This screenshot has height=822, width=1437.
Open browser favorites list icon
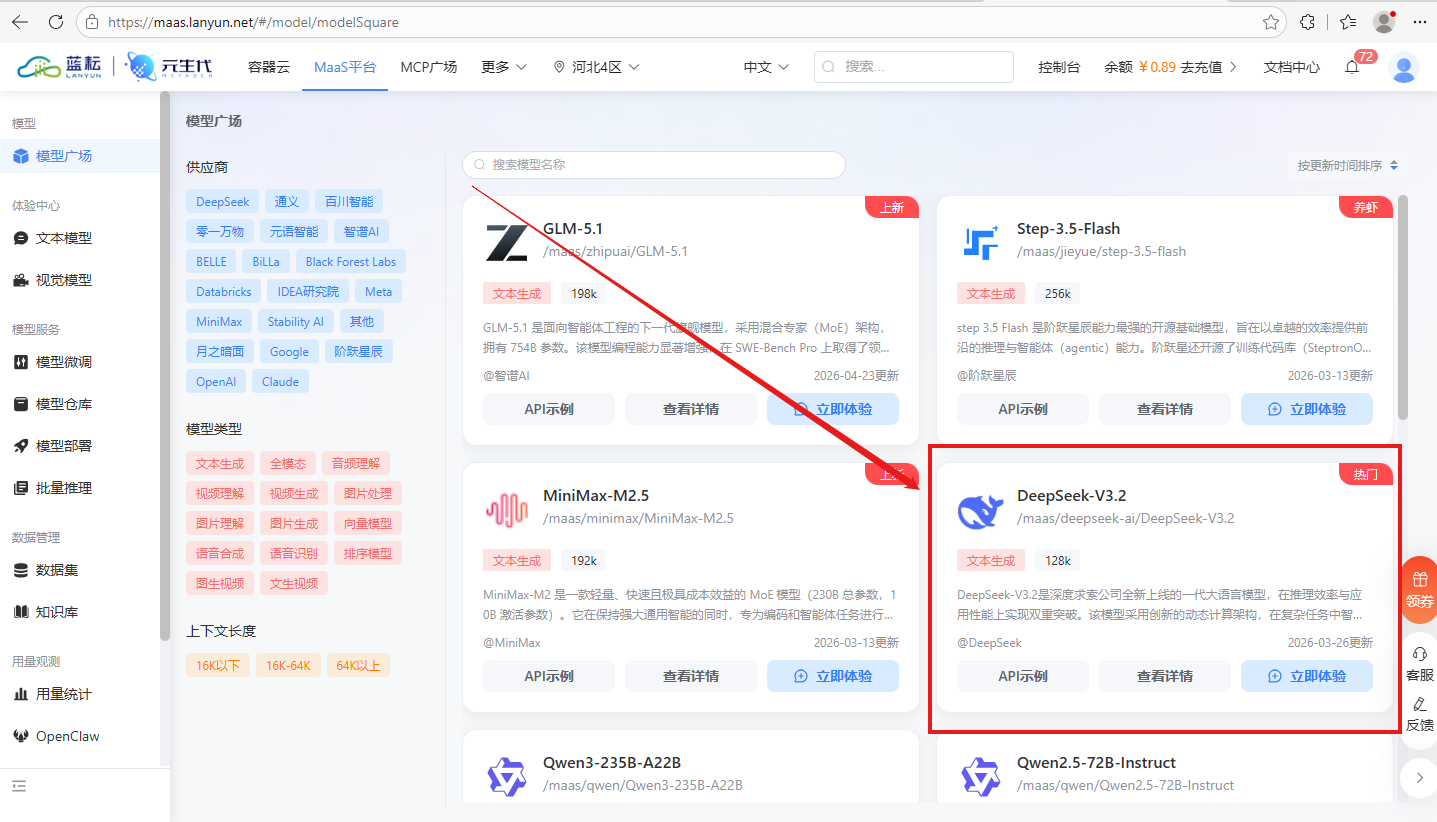[1348, 21]
